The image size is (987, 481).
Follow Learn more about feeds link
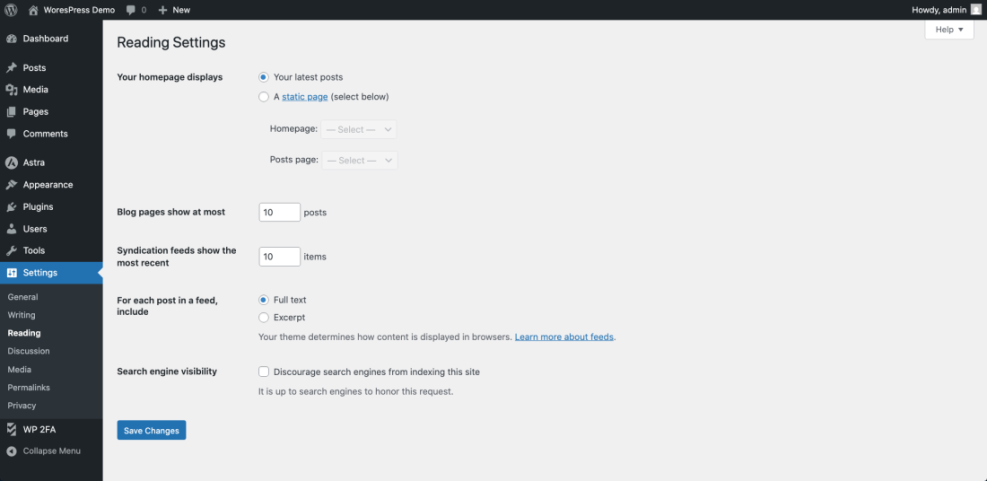(564, 337)
